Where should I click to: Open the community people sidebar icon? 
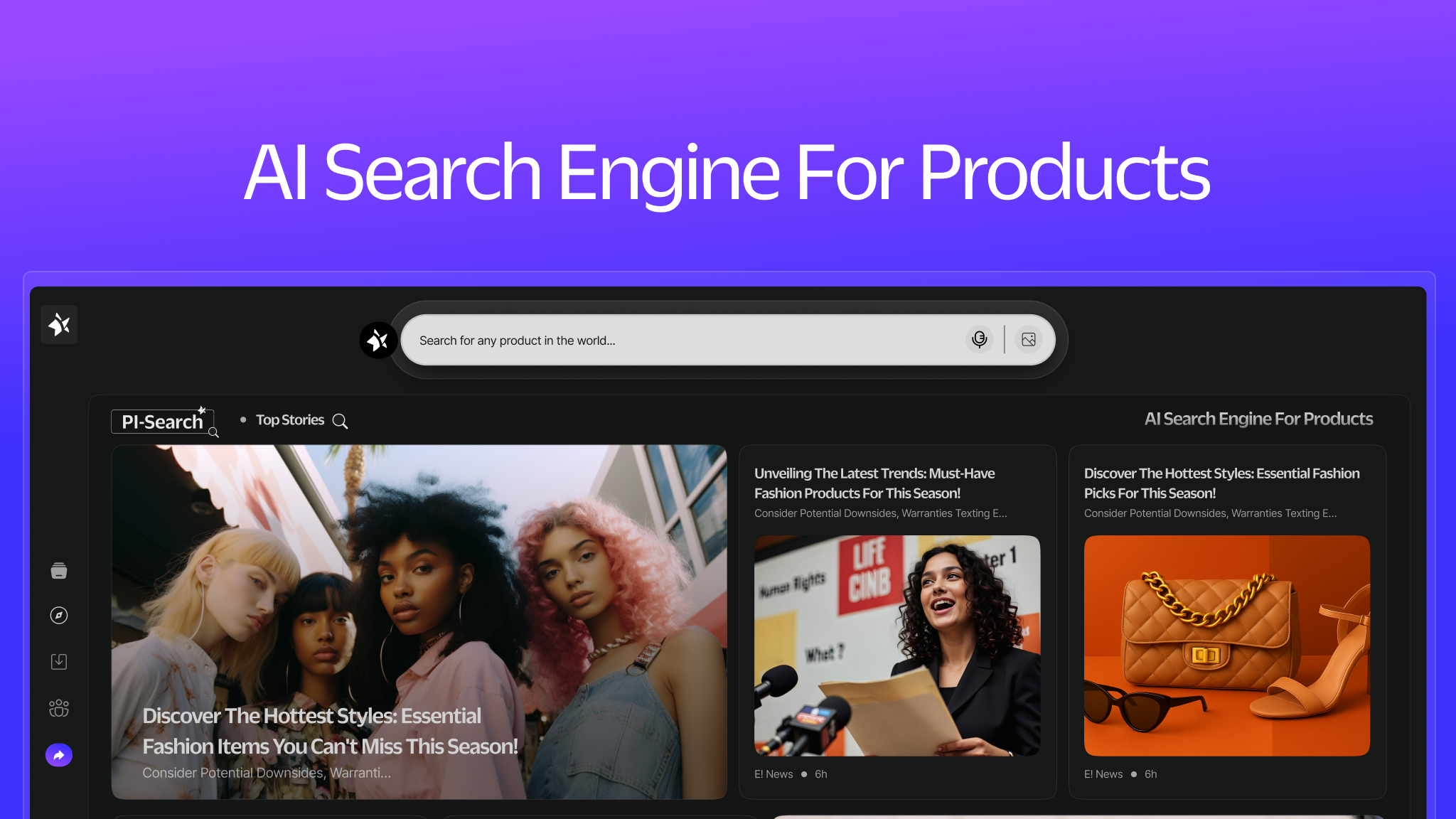[59, 708]
